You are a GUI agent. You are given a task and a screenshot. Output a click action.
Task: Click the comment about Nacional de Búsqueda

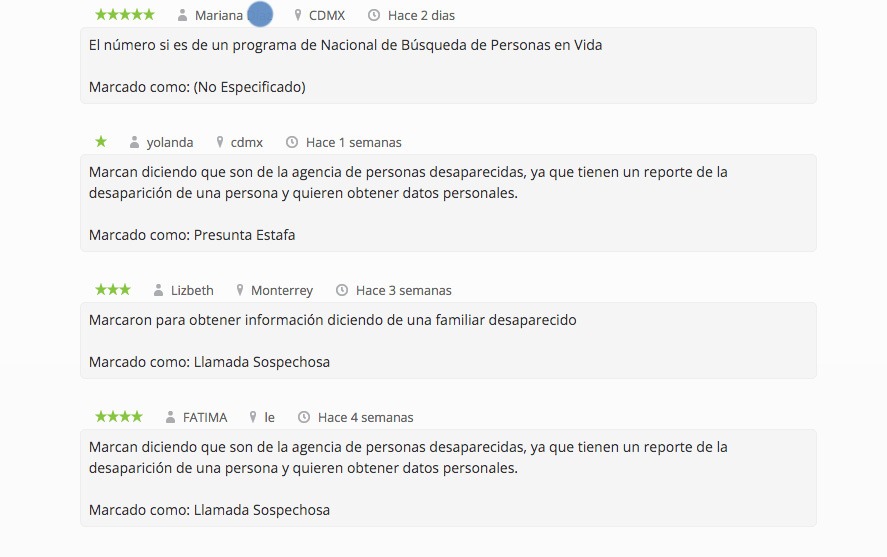pyautogui.click(x=448, y=65)
